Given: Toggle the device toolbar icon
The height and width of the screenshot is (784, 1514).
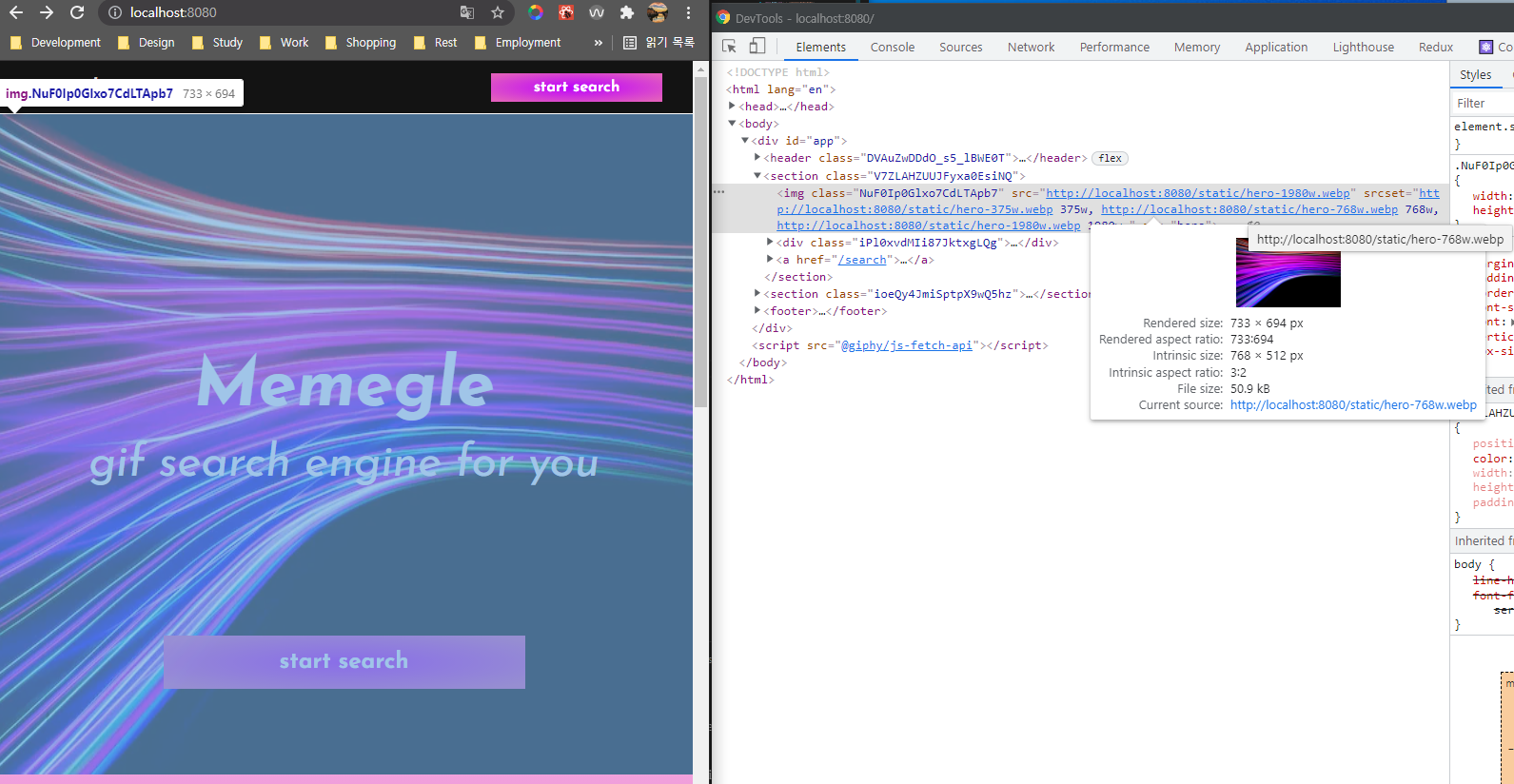Looking at the screenshot, I should point(757,47).
